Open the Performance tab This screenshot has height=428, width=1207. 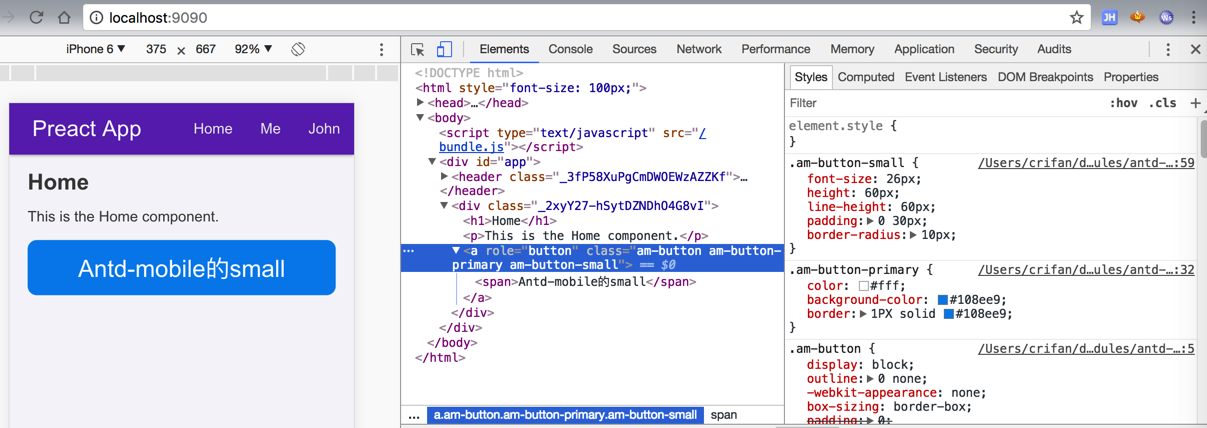[776, 49]
